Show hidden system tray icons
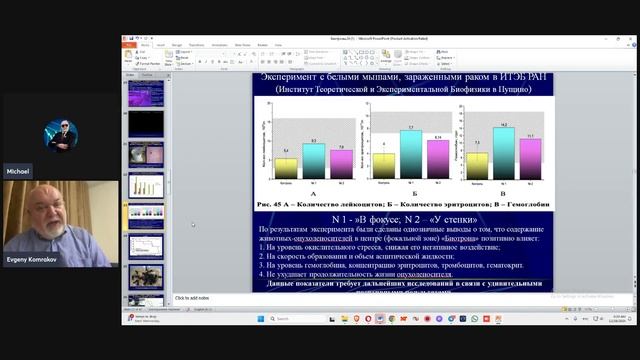 567,319
